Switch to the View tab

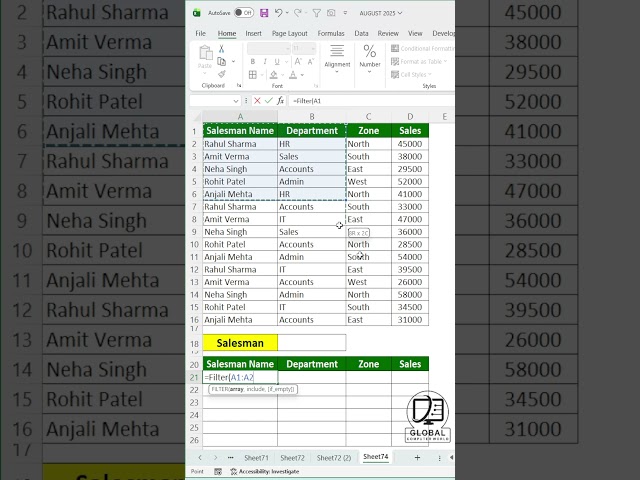(415, 33)
